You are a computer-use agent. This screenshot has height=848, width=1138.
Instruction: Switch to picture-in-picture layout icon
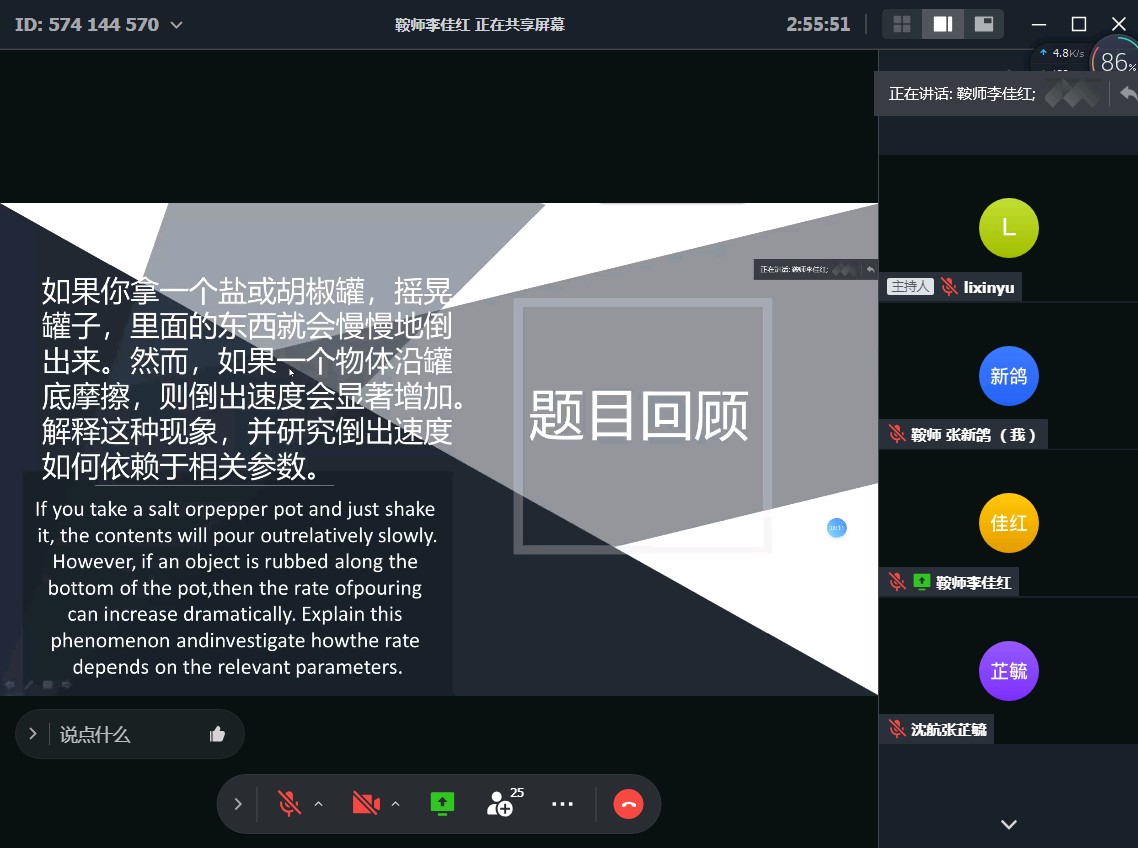point(984,24)
